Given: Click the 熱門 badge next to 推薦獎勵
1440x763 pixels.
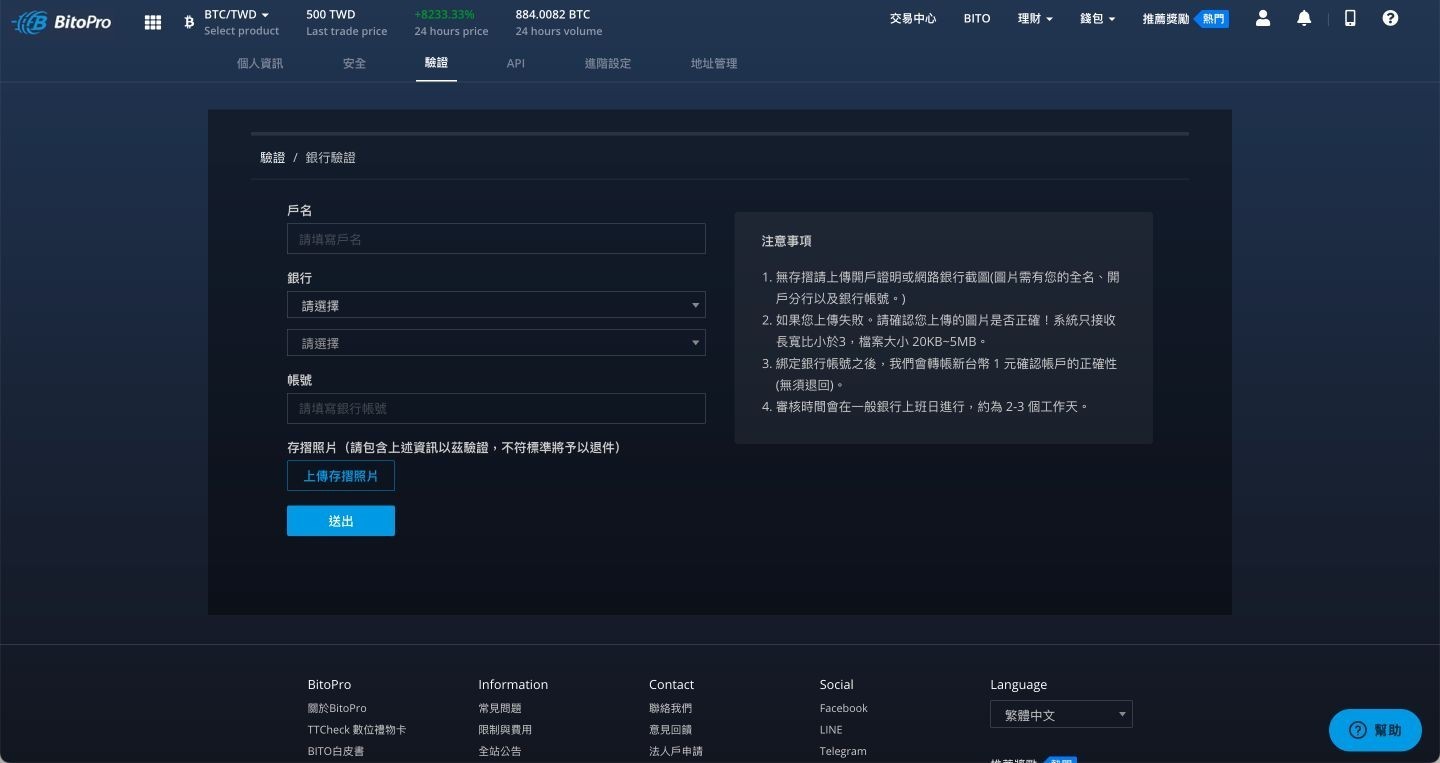Looking at the screenshot, I should click(x=1211, y=18).
